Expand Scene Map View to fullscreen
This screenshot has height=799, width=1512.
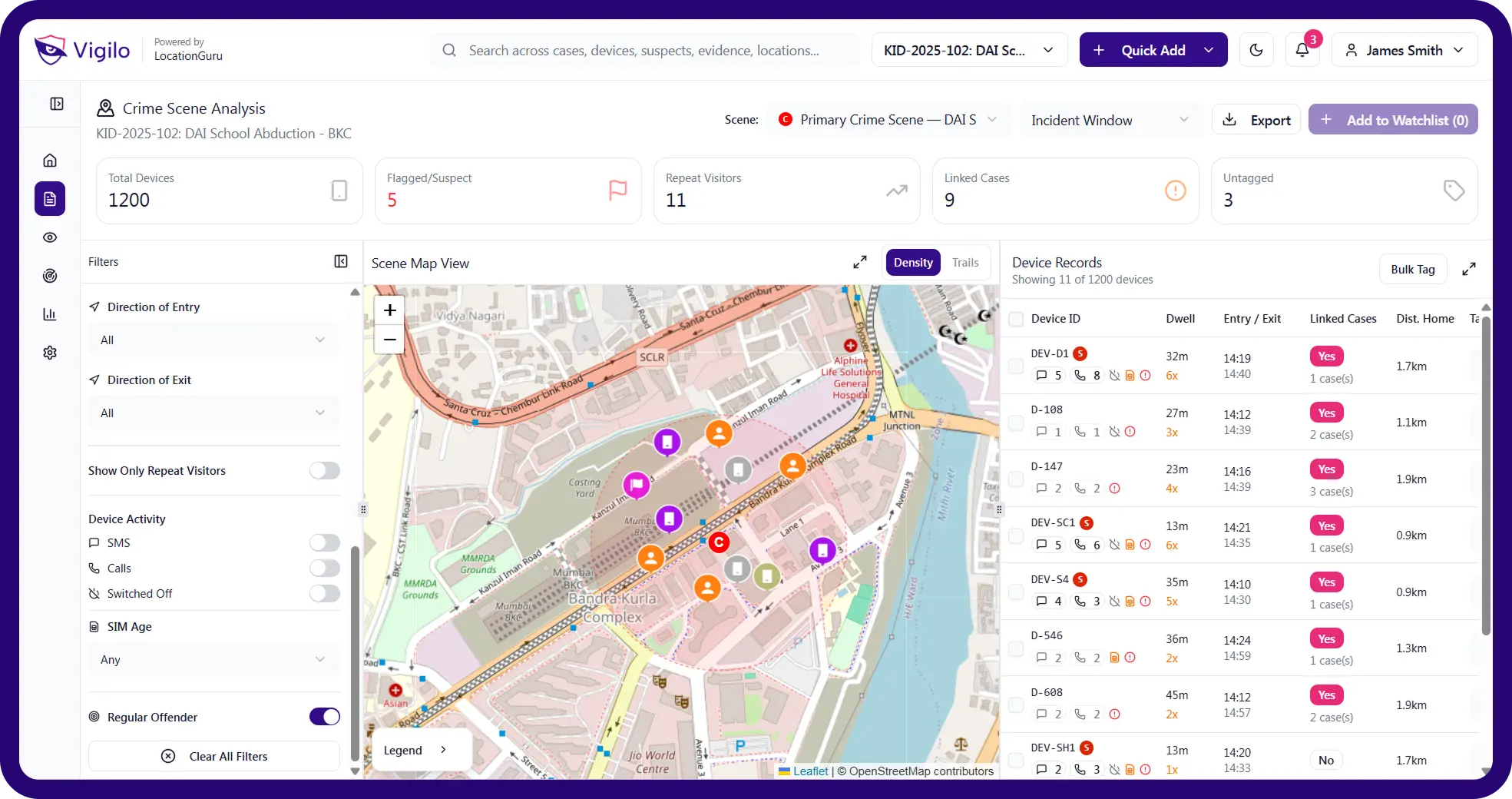tap(860, 263)
